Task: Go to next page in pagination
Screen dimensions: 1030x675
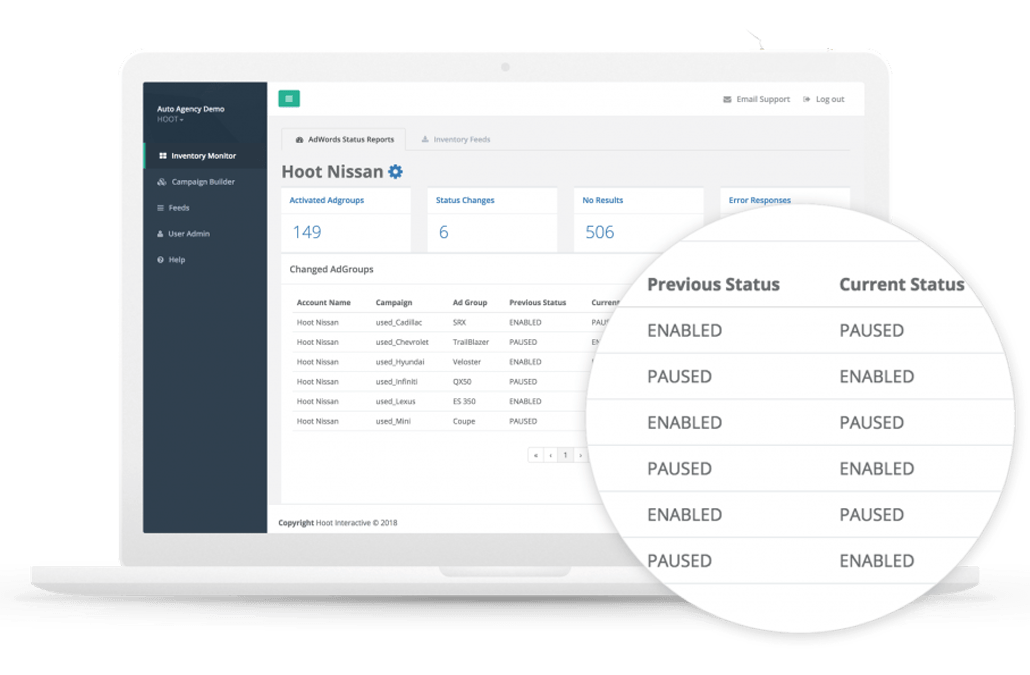Action: pyautogui.click(x=580, y=455)
